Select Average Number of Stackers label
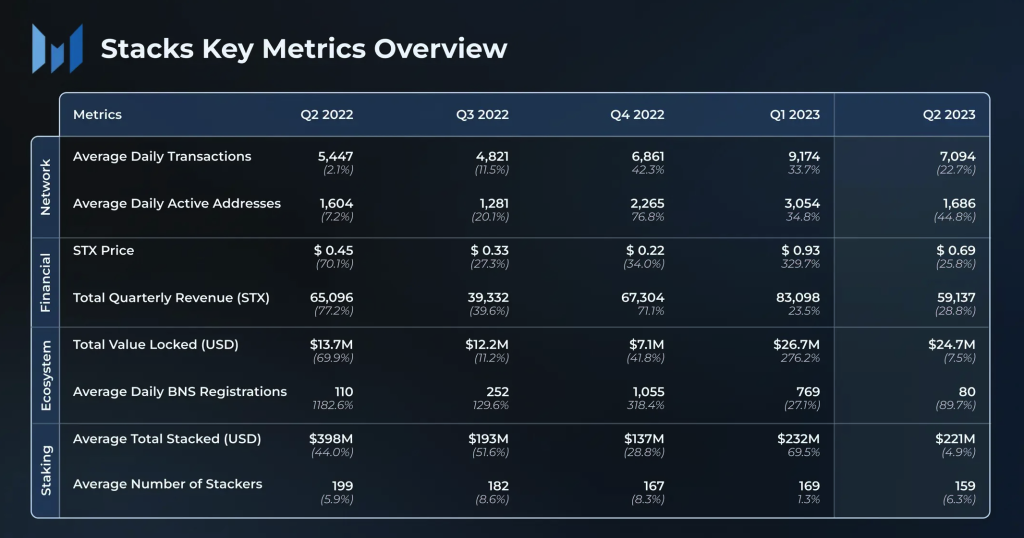This screenshot has height=538, width=1024. pos(167,484)
